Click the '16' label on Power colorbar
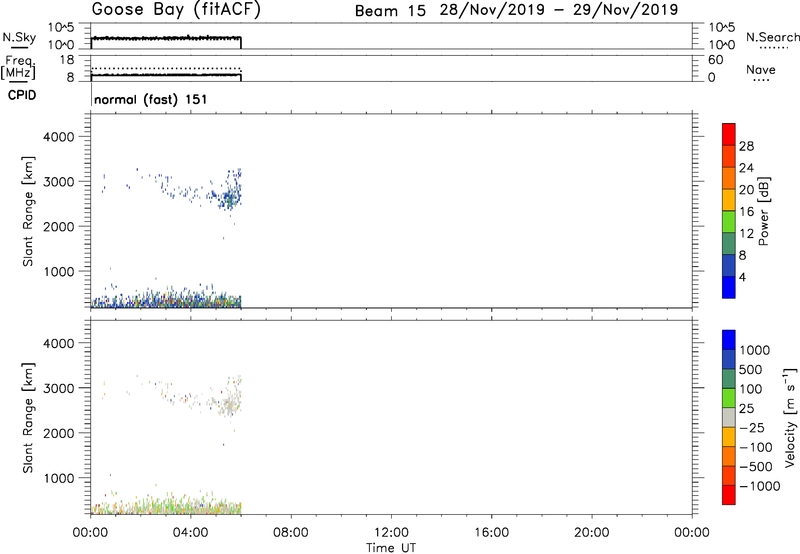The width and height of the screenshot is (800, 554). tap(746, 212)
